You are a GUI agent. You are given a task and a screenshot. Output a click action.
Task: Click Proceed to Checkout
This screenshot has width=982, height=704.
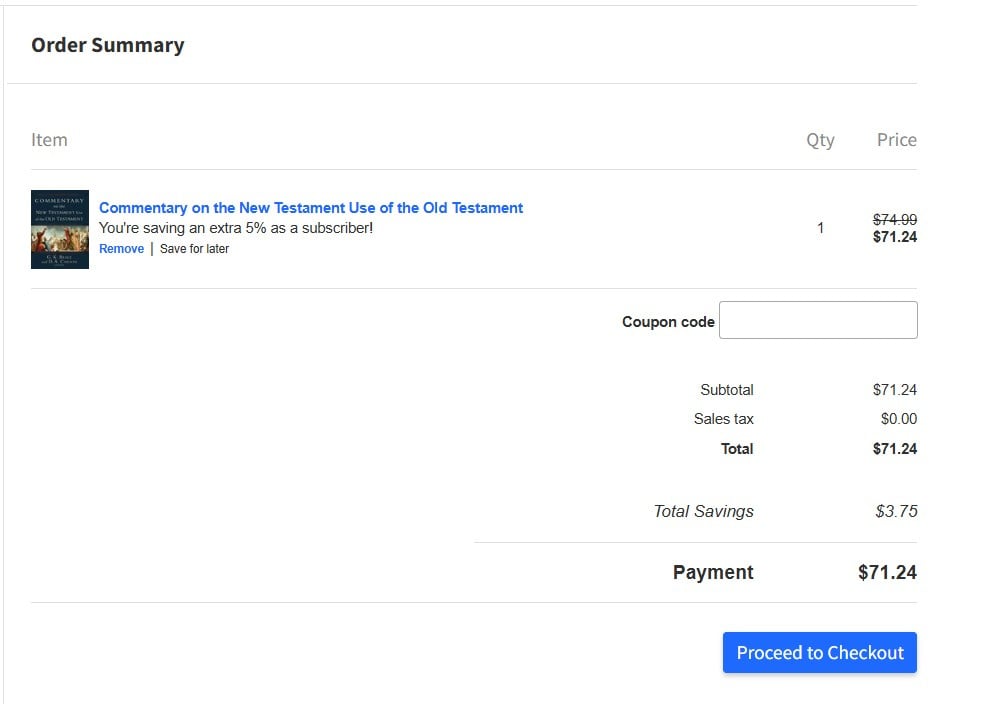tap(819, 652)
